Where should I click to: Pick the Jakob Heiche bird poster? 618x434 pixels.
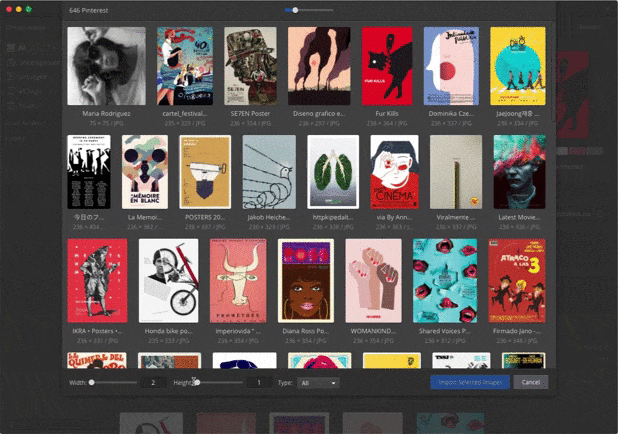(x=269, y=172)
